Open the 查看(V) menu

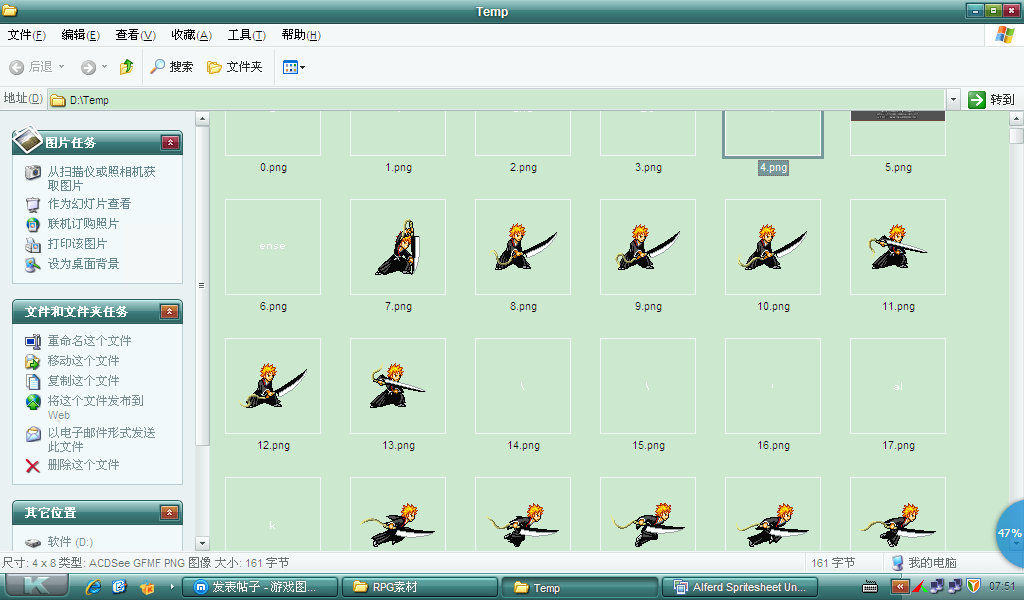click(135, 35)
